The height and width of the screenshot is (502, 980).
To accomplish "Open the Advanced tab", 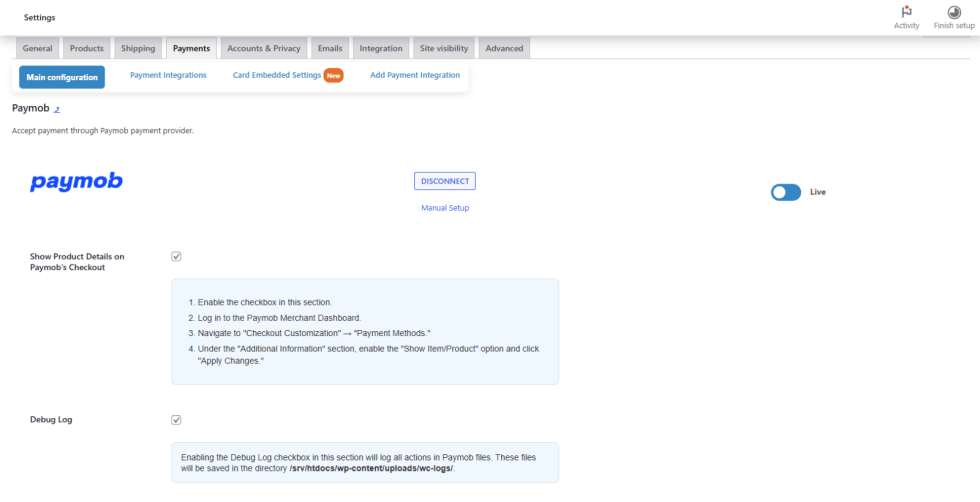I will tap(504, 48).
